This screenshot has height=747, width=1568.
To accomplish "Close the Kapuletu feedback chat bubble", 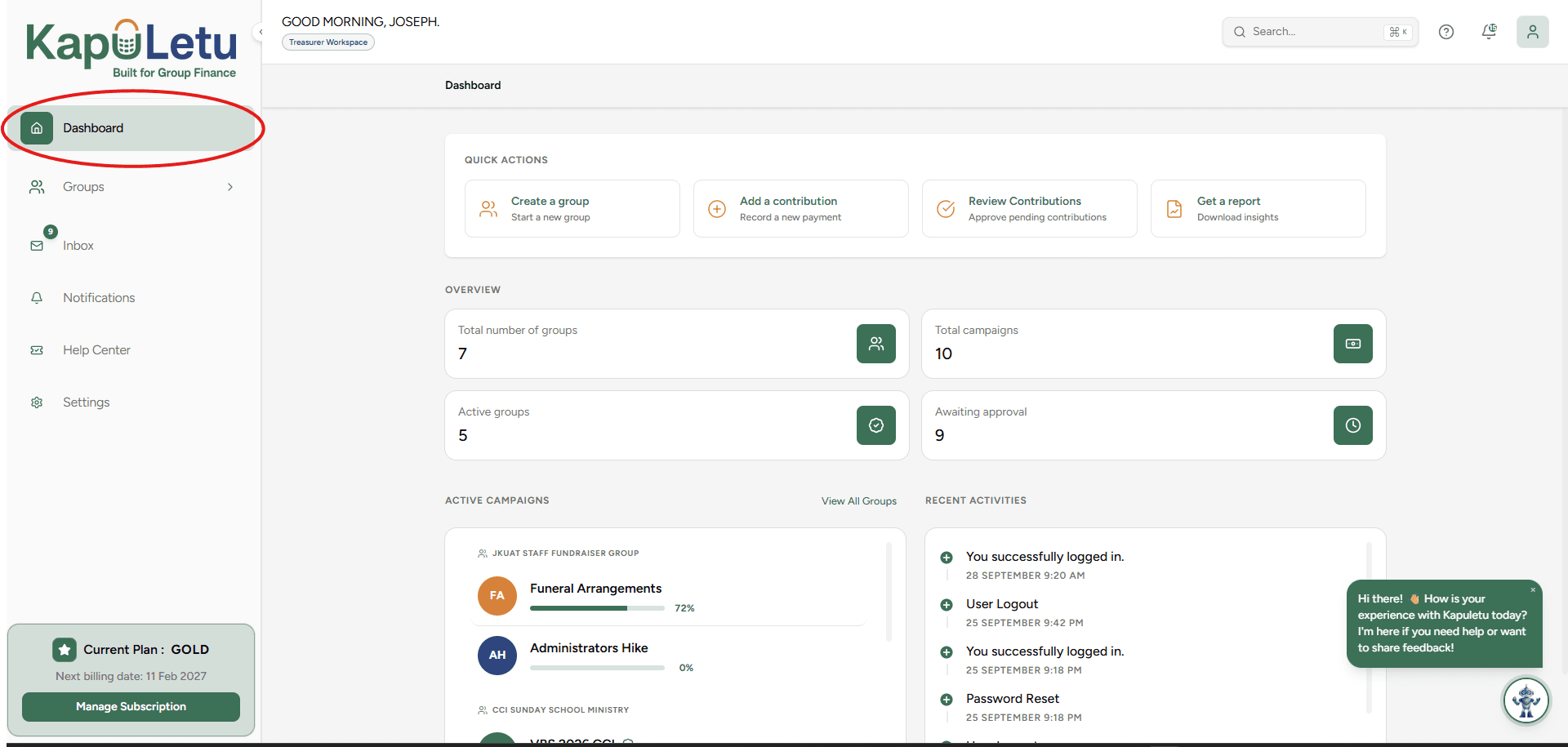I will (x=1533, y=589).
